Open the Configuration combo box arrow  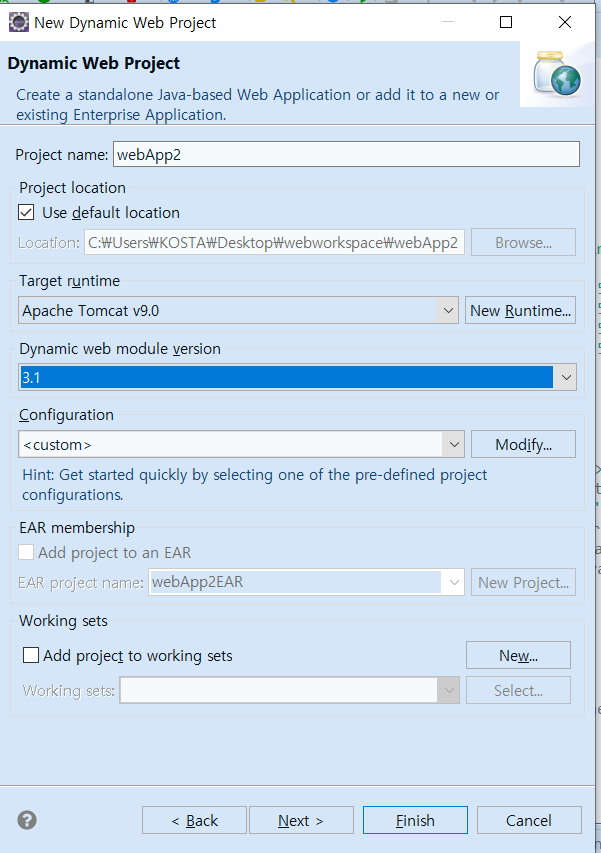coord(454,444)
